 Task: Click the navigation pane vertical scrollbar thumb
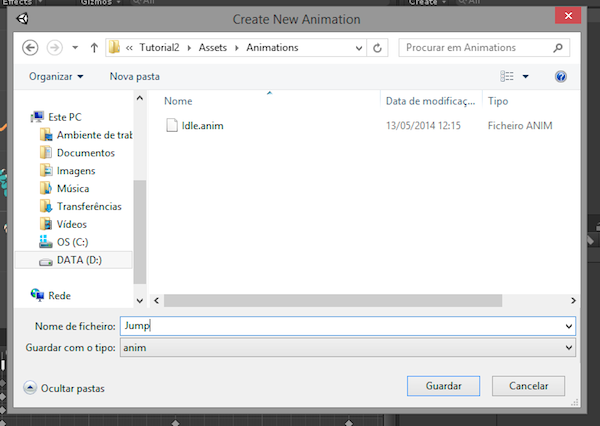[140, 232]
